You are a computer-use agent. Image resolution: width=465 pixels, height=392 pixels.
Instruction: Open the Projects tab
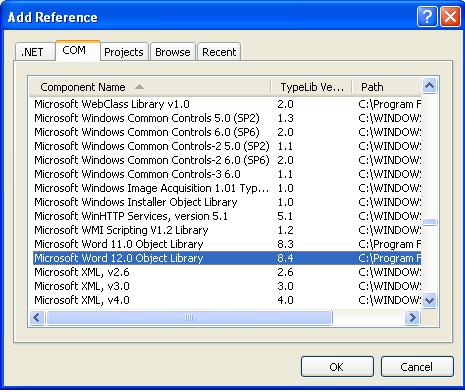click(124, 52)
